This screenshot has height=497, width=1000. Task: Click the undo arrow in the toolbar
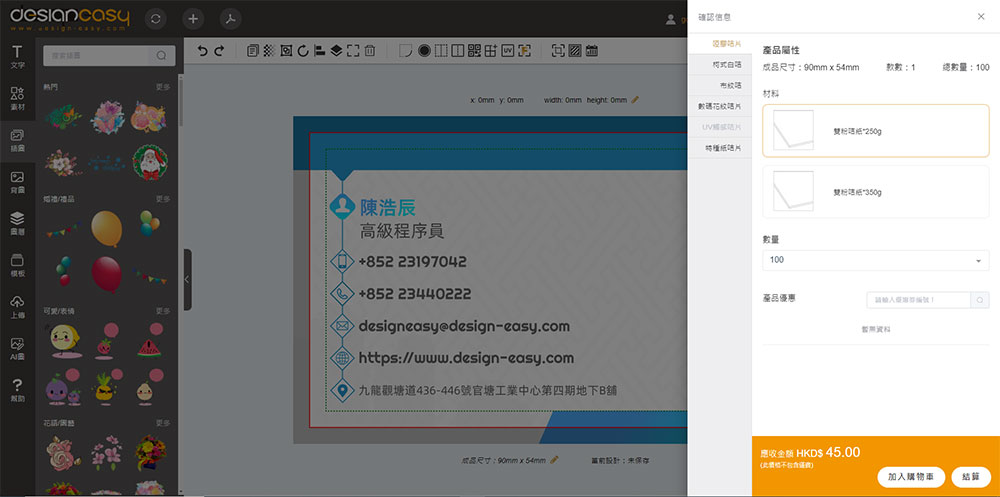click(203, 51)
